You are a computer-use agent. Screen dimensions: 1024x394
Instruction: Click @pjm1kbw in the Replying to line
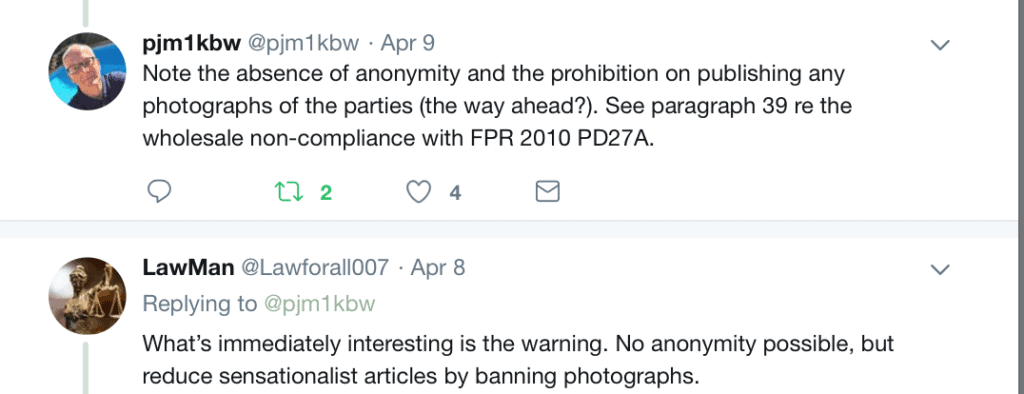(x=319, y=304)
